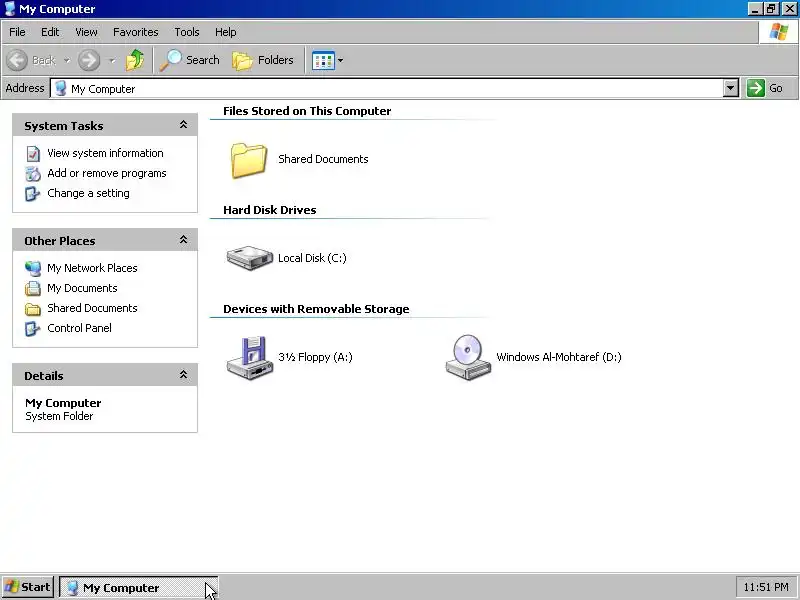Click the Details panel header
The image size is (800, 600).
105,376
